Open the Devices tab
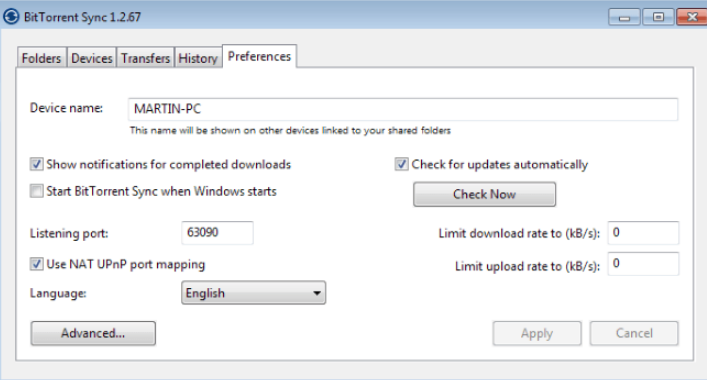This screenshot has width=707, height=380. 92,58
